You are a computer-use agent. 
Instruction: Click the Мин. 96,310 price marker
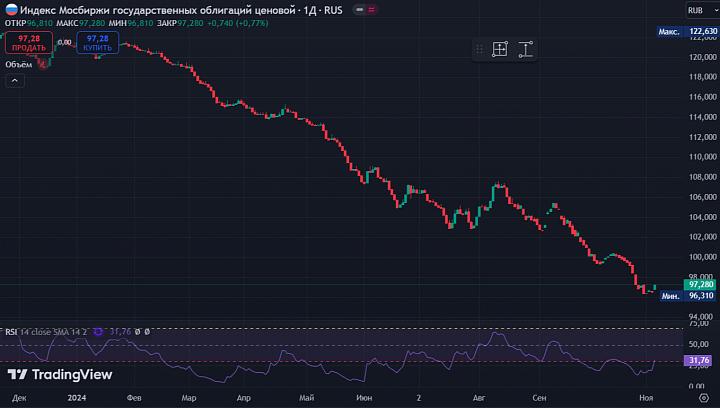click(687, 296)
